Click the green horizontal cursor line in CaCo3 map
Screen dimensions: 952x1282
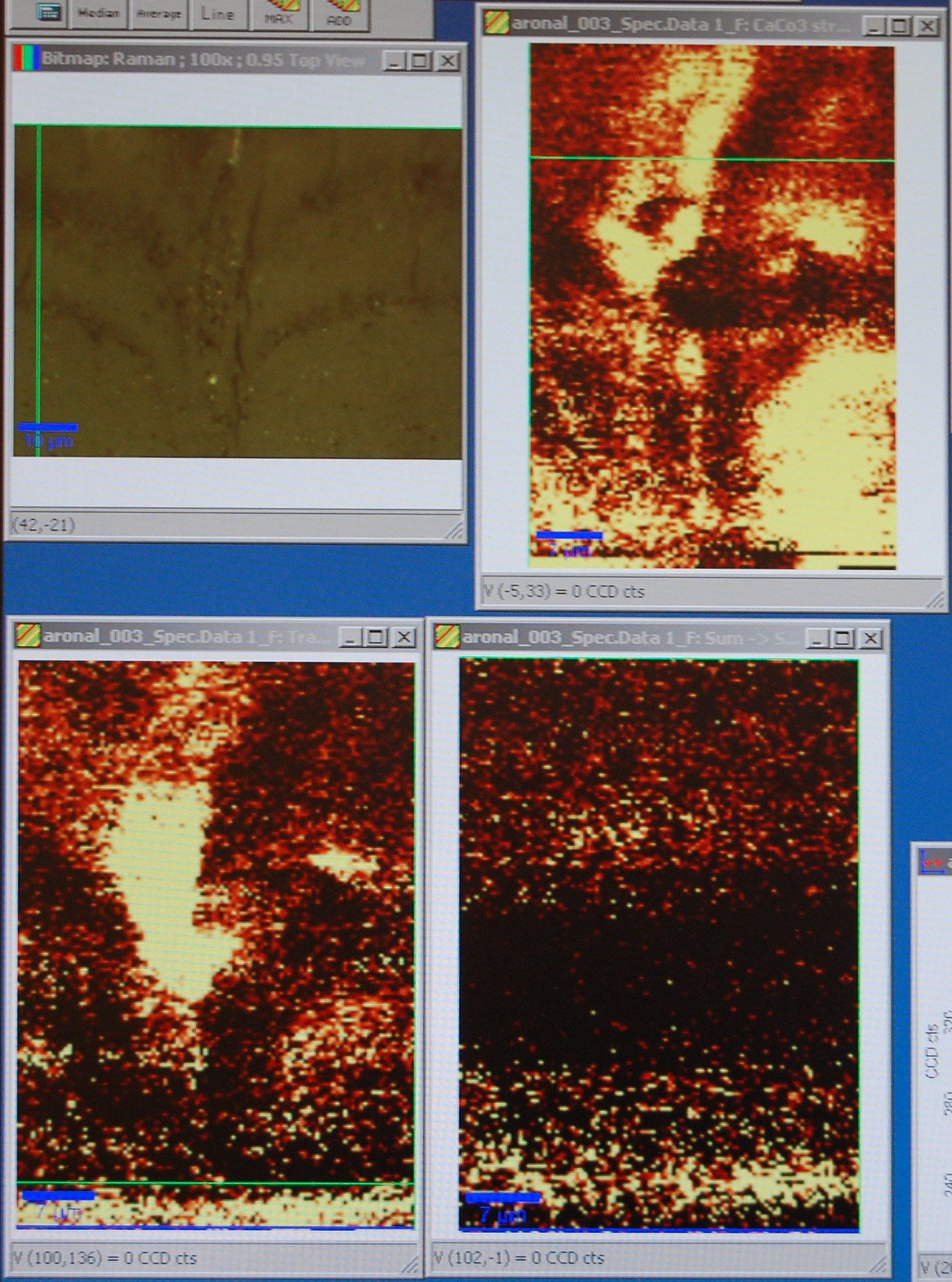pyautogui.click(x=712, y=159)
